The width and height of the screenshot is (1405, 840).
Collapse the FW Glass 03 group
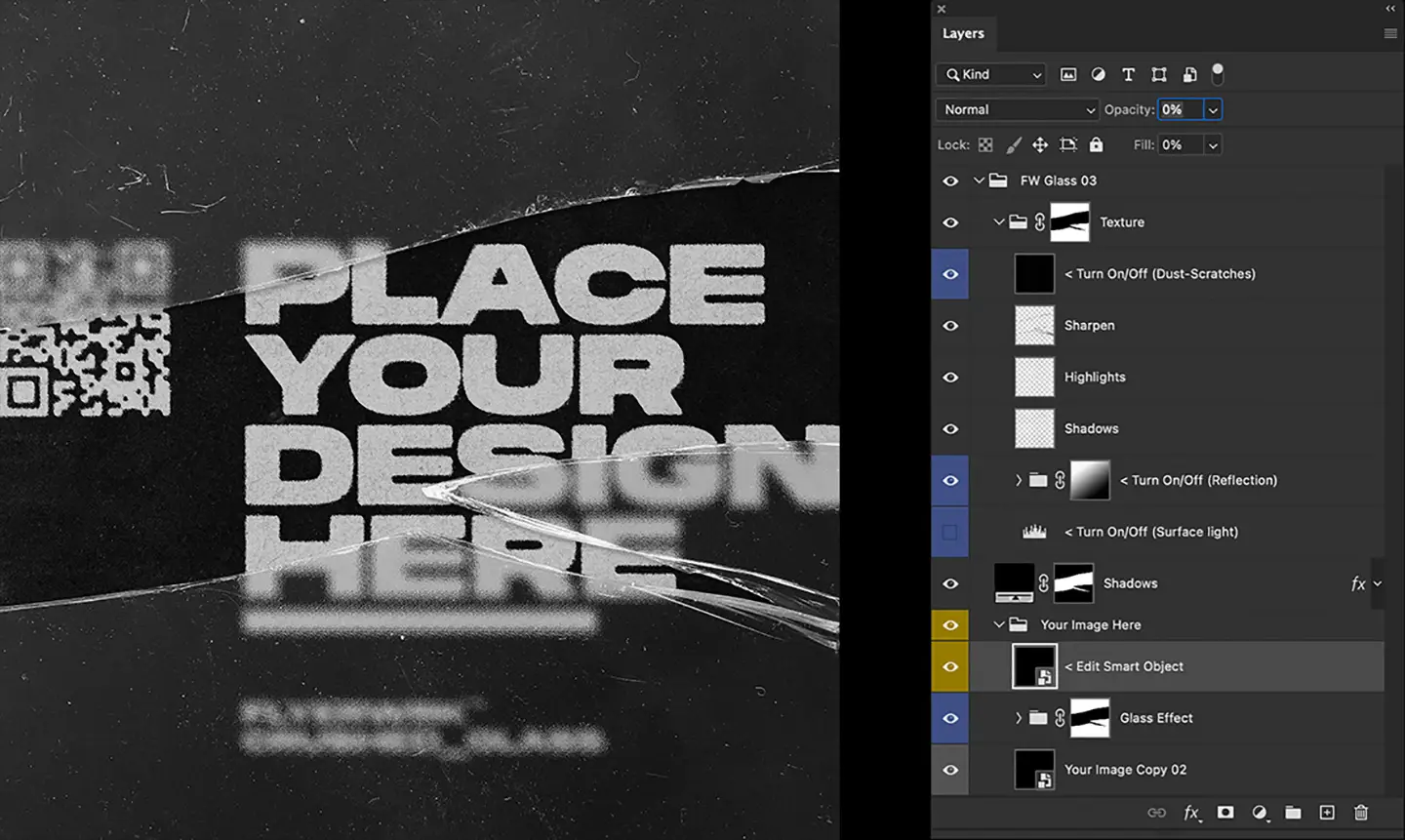pyautogui.click(x=979, y=180)
